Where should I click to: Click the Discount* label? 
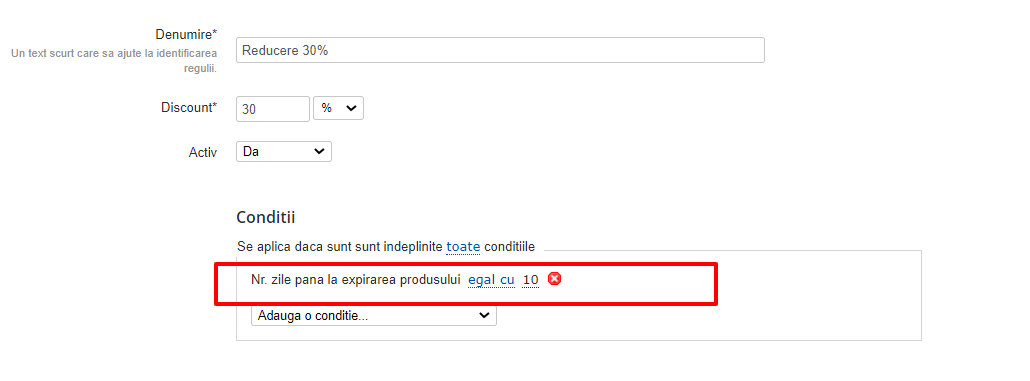click(189, 108)
